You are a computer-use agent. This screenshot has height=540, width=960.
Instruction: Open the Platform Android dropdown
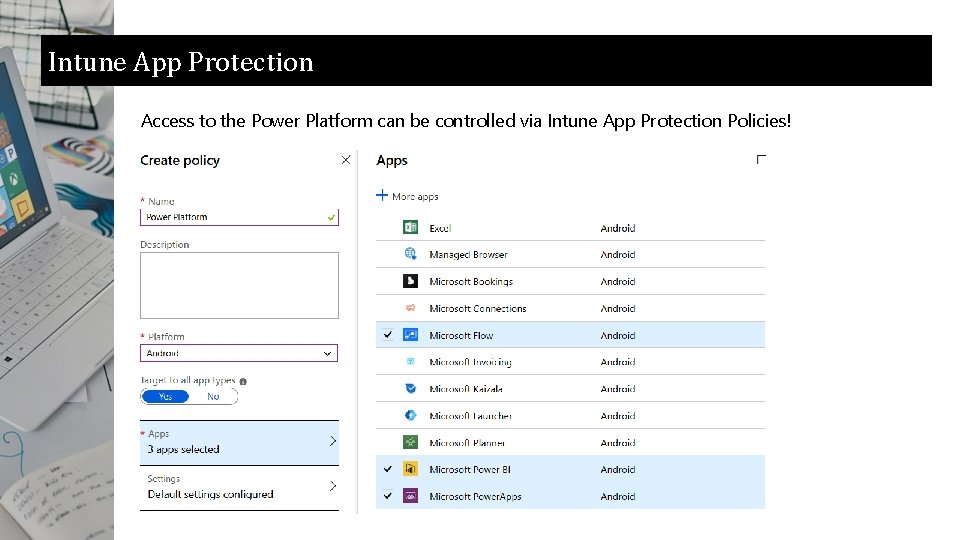coord(239,353)
